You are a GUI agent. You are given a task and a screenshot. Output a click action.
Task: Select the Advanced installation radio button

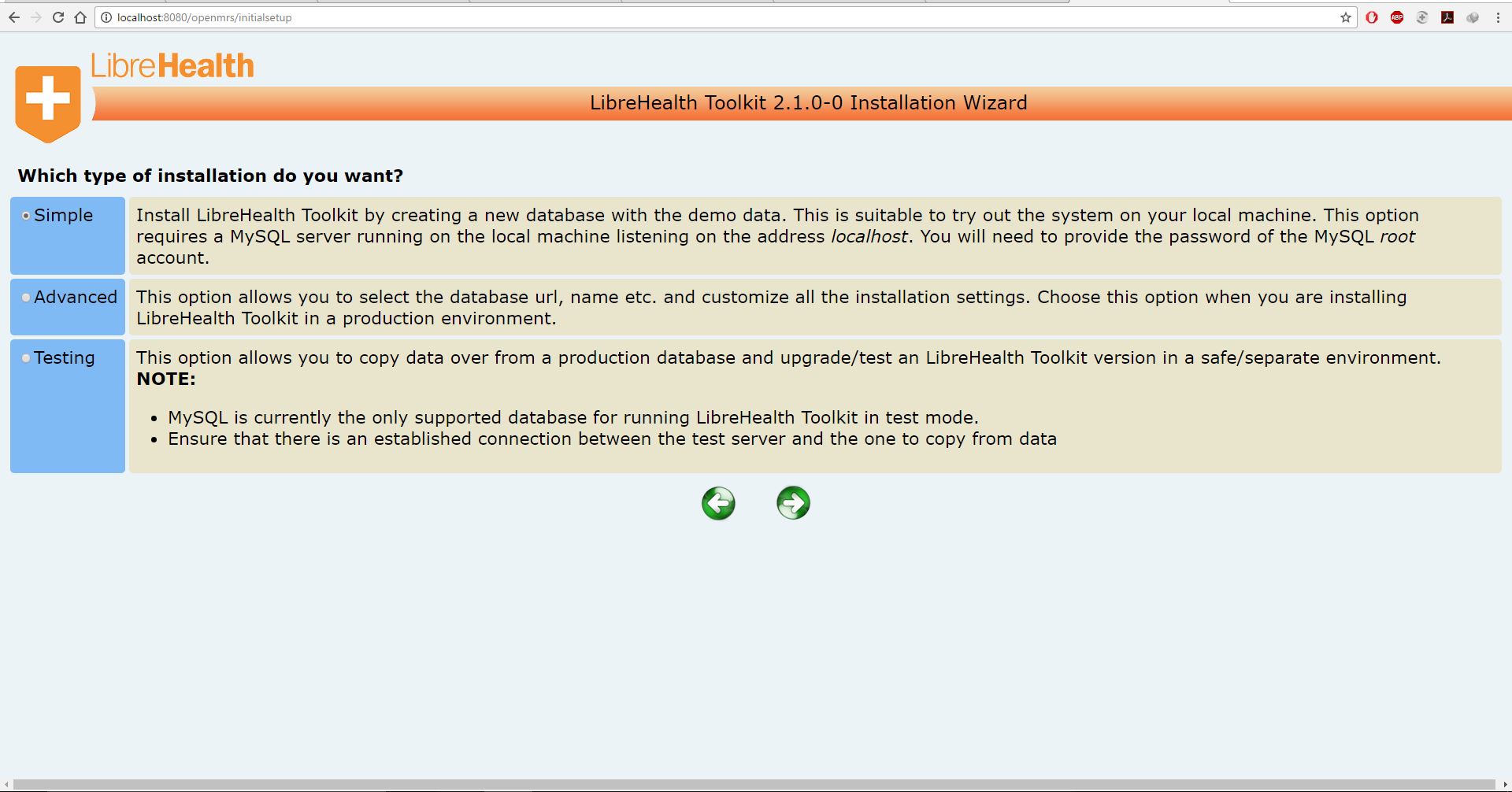(26, 298)
